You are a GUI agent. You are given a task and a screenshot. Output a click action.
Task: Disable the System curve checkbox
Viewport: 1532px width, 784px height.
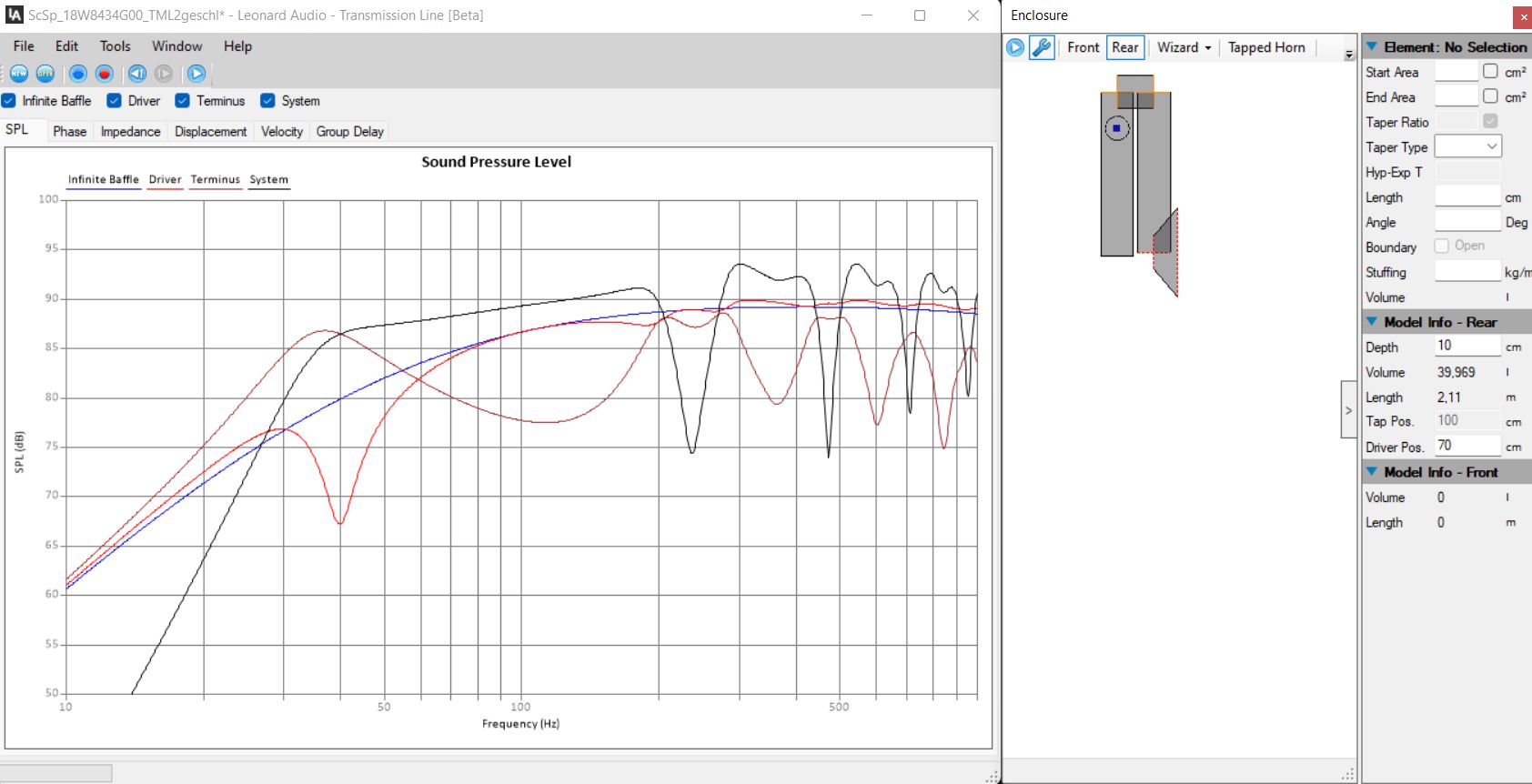[267, 101]
